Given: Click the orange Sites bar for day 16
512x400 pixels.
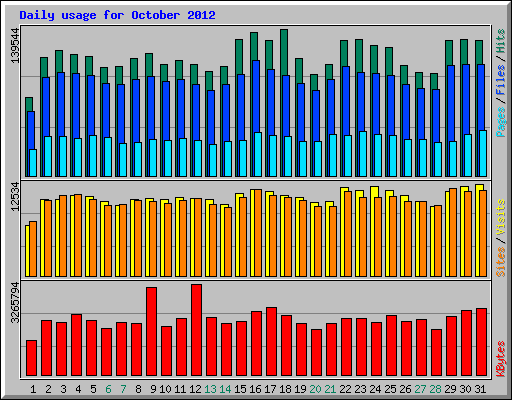Looking at the screenshot, I should pyautogui.click(x=258, y=233).
